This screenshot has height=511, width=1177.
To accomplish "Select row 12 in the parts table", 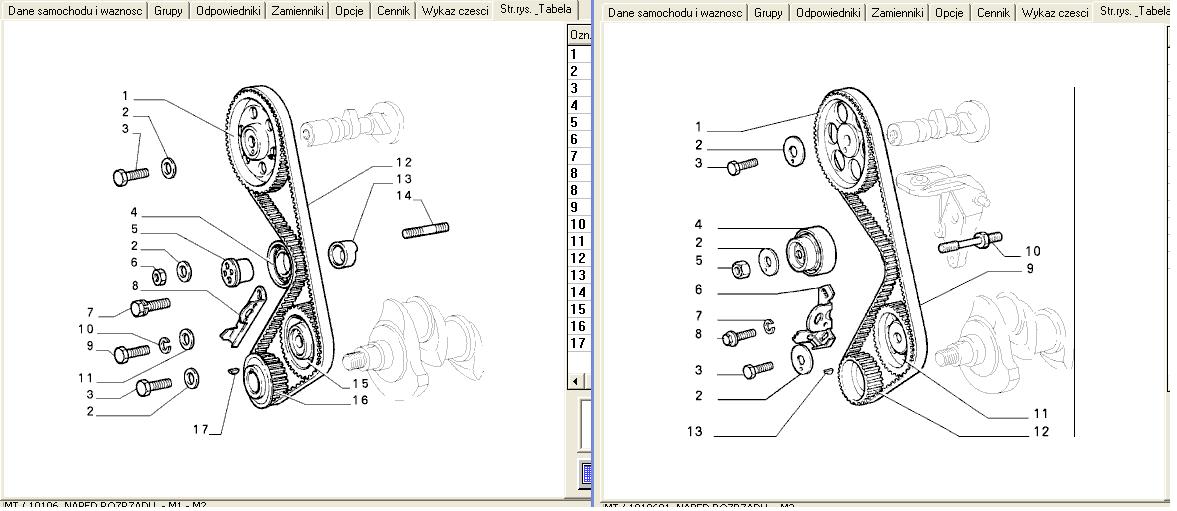I will click(576, 258).
